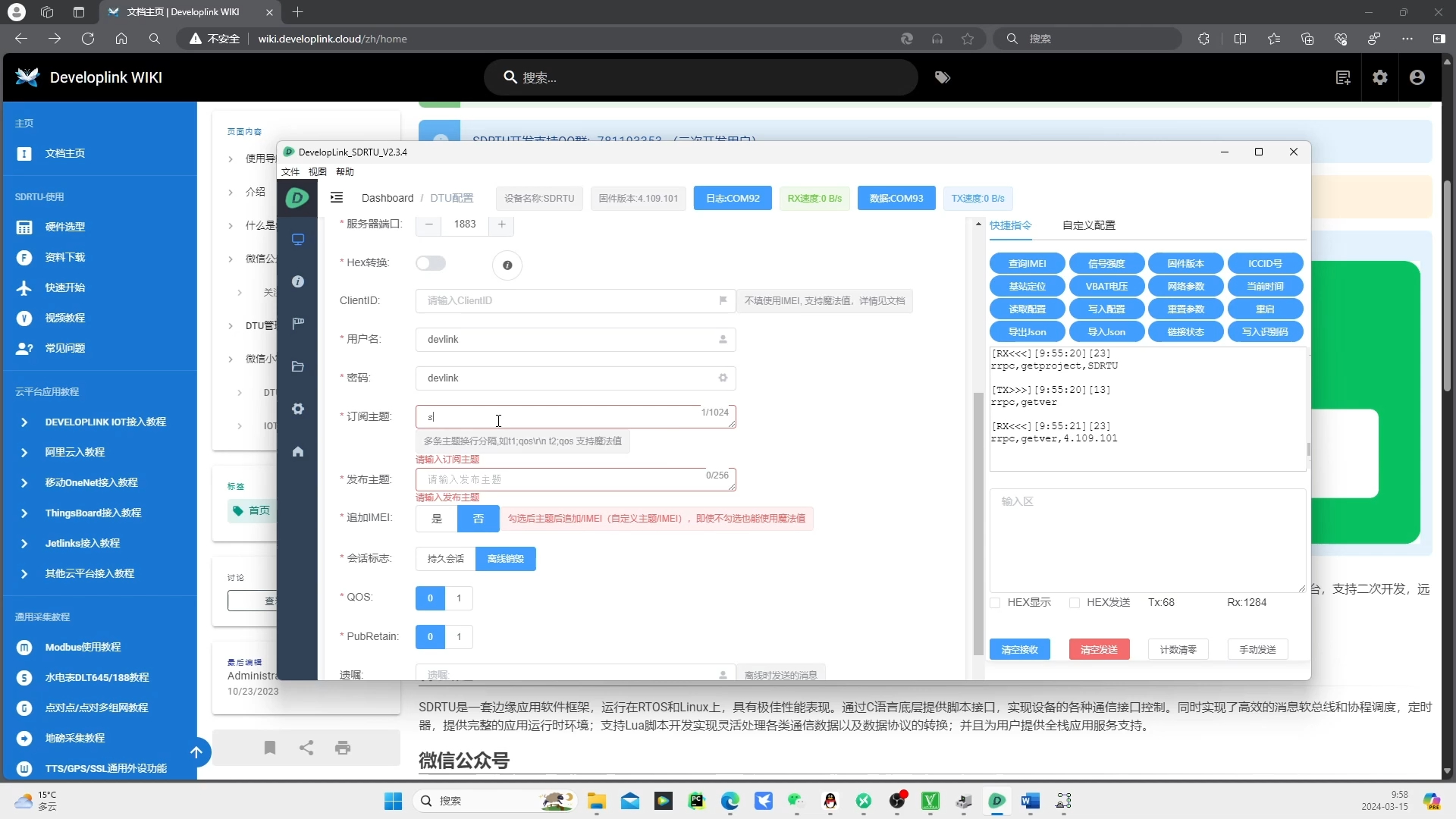Check the HEX发送 checkbox
1456x819 pixels.
click(1075, 603)
